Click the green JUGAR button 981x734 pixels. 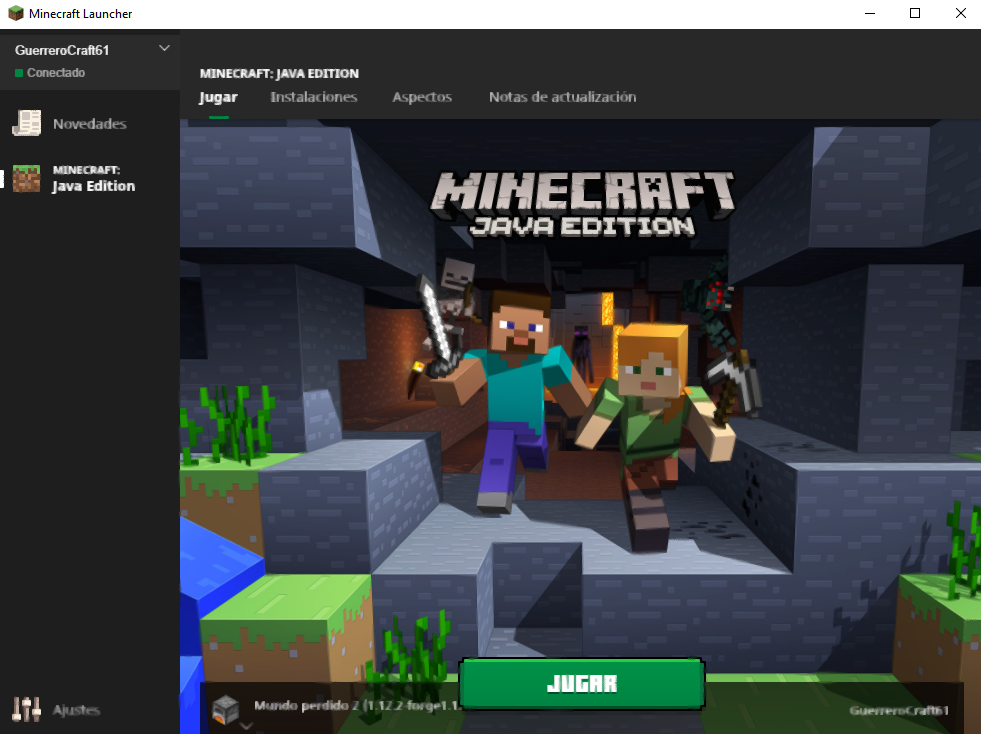pos(582,684)
